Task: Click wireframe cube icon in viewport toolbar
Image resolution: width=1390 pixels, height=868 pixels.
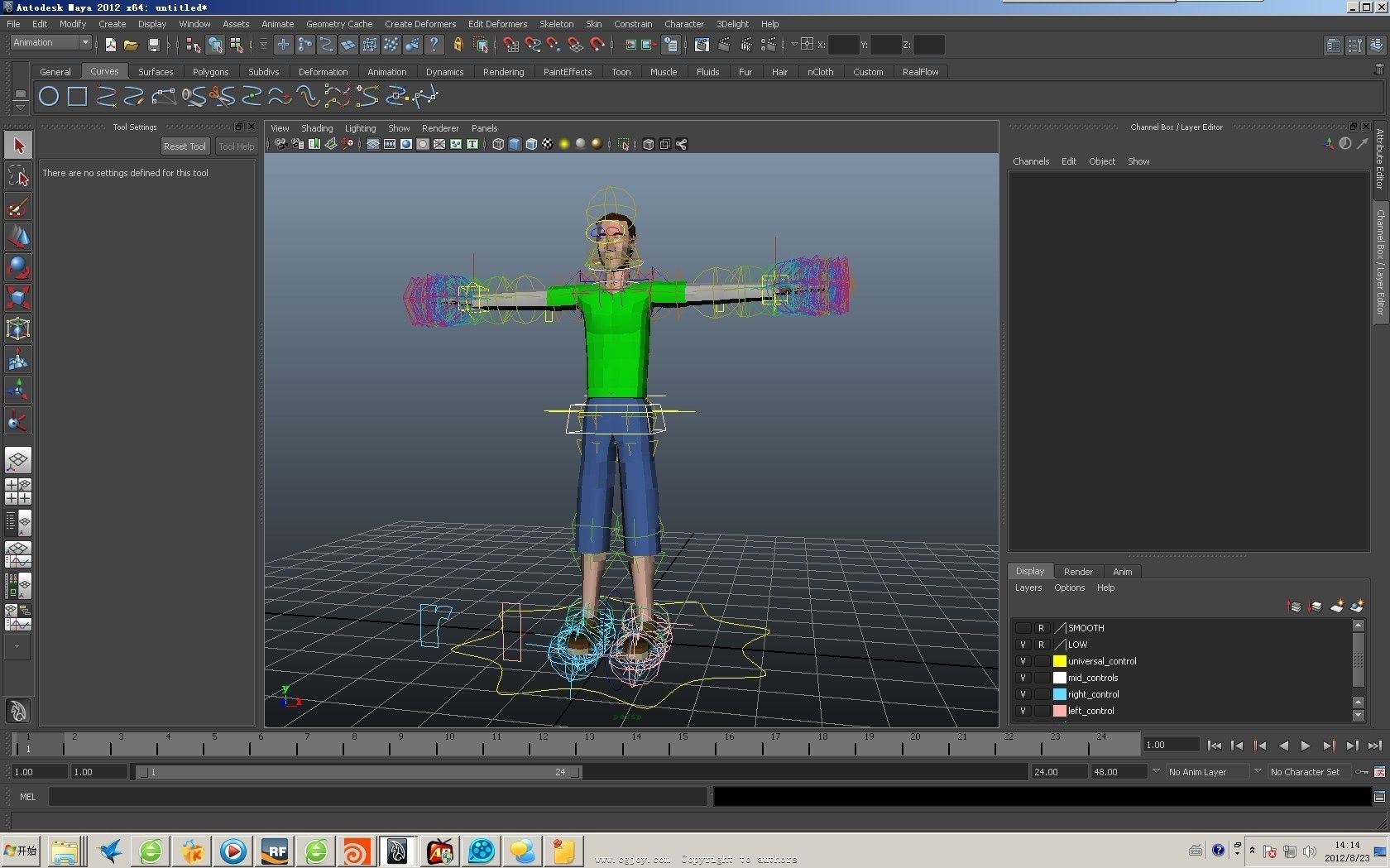Action: pos(498,144)
